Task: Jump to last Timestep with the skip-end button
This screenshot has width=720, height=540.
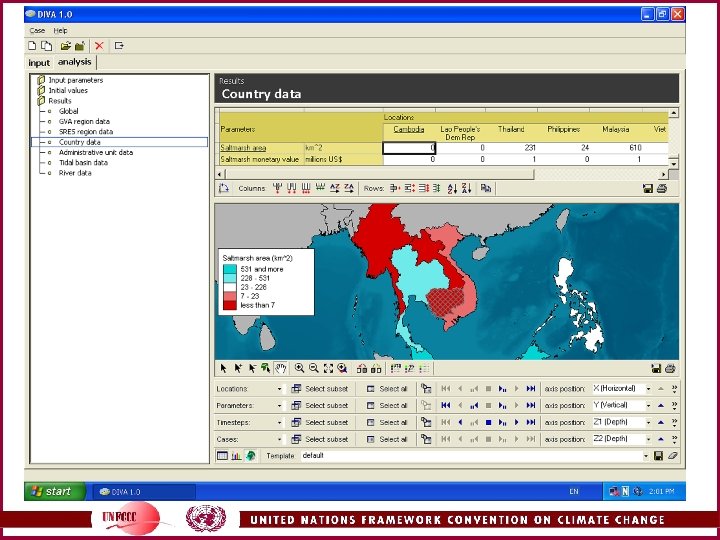Action: (x=531, y=422)
